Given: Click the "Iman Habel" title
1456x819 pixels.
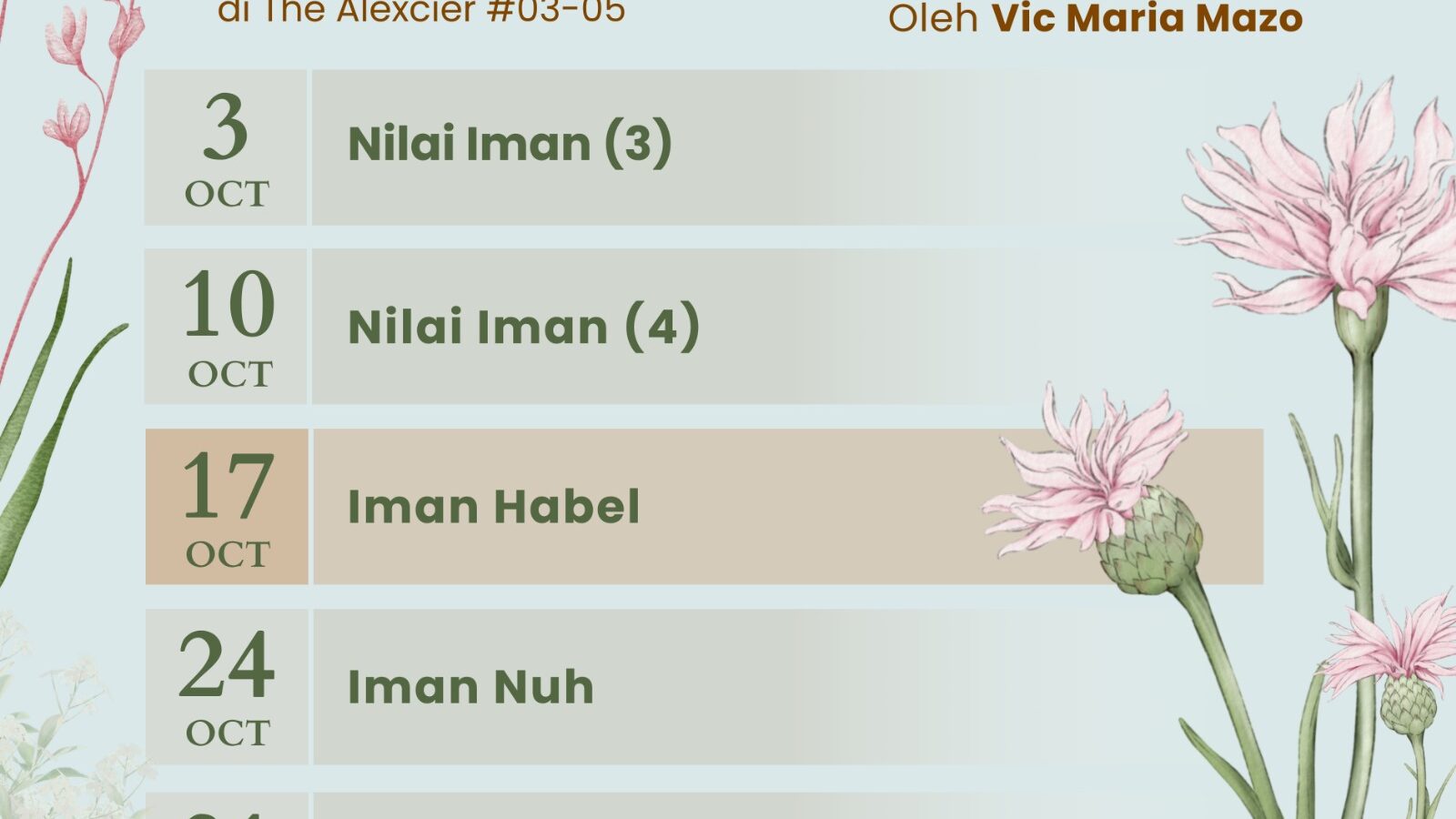Looking at the screenshot, I should point(493,507).
